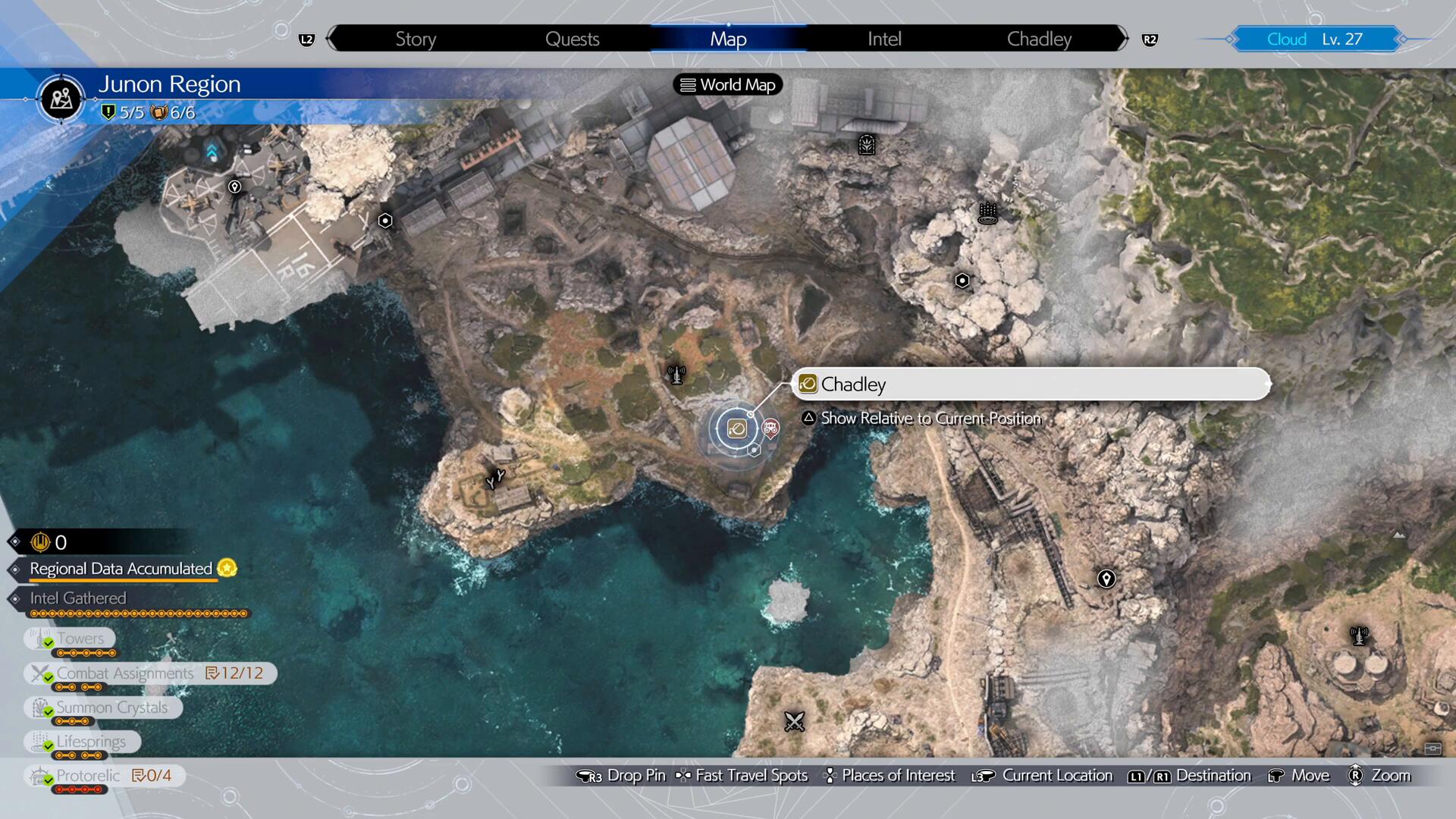
Task: Toggle the Combat Assignments checked filter
Action: [x=49, y=676]
